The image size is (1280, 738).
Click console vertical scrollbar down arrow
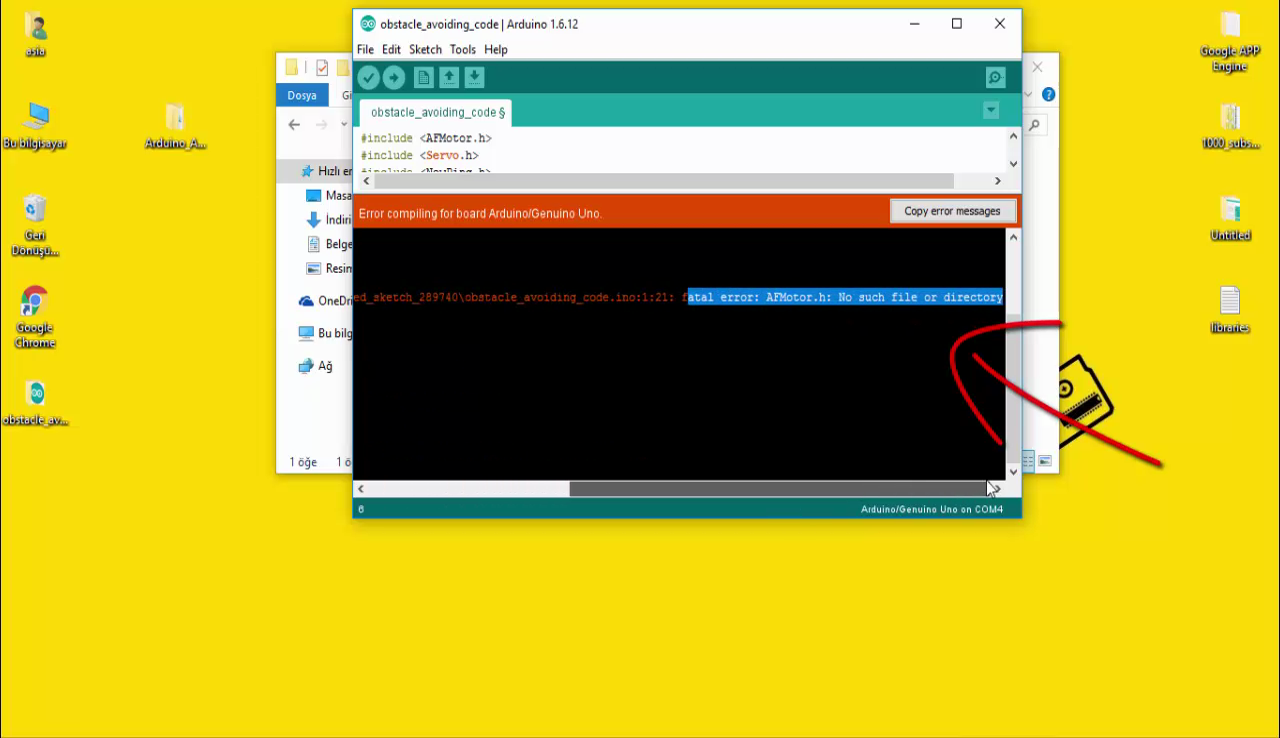(x=1013, y=472)
